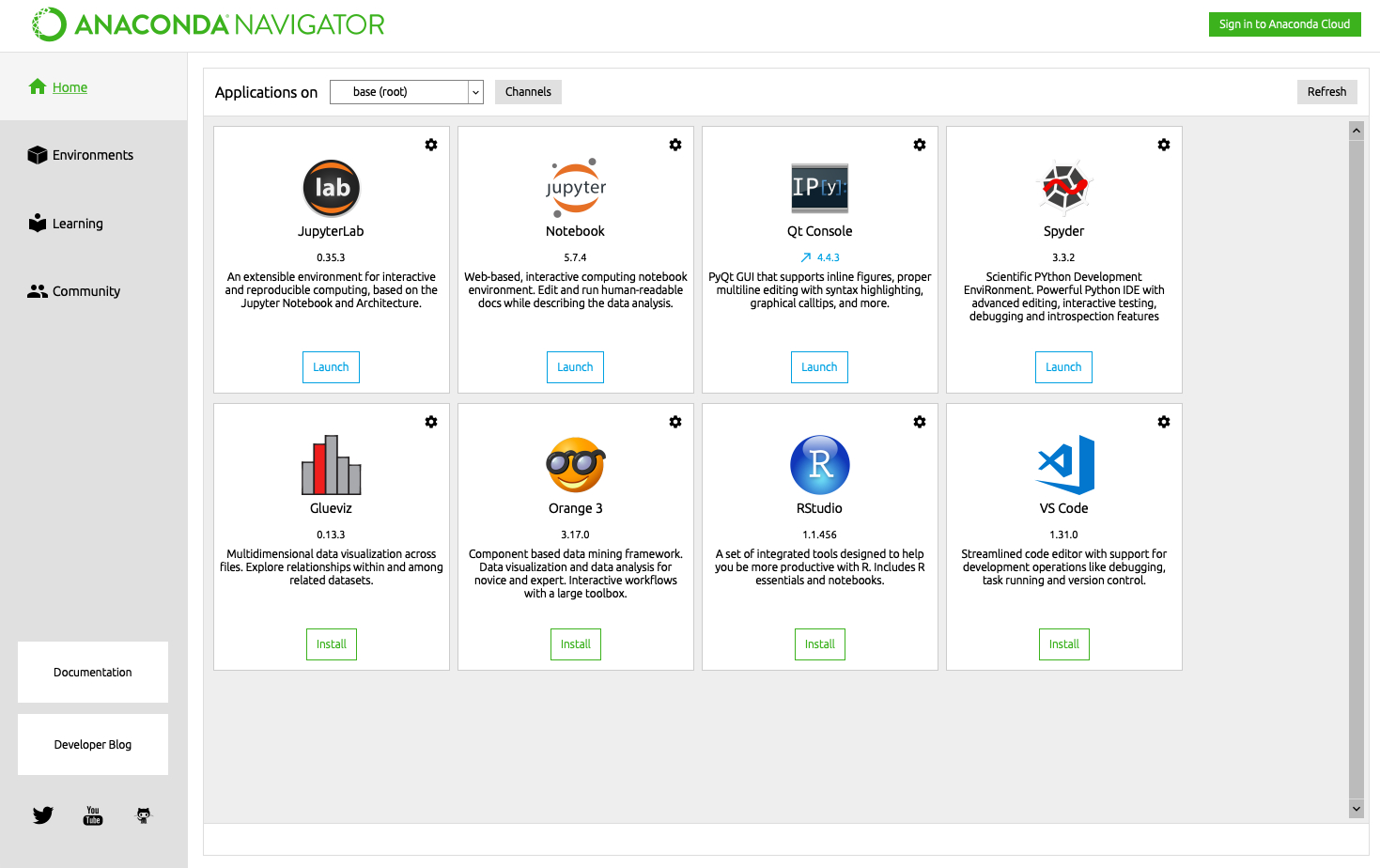Image resolution: width=1380 pixels, height=868 pixels.
Task: Launch Qt Console
Action: pyautogui.click(x=819, y=367)
